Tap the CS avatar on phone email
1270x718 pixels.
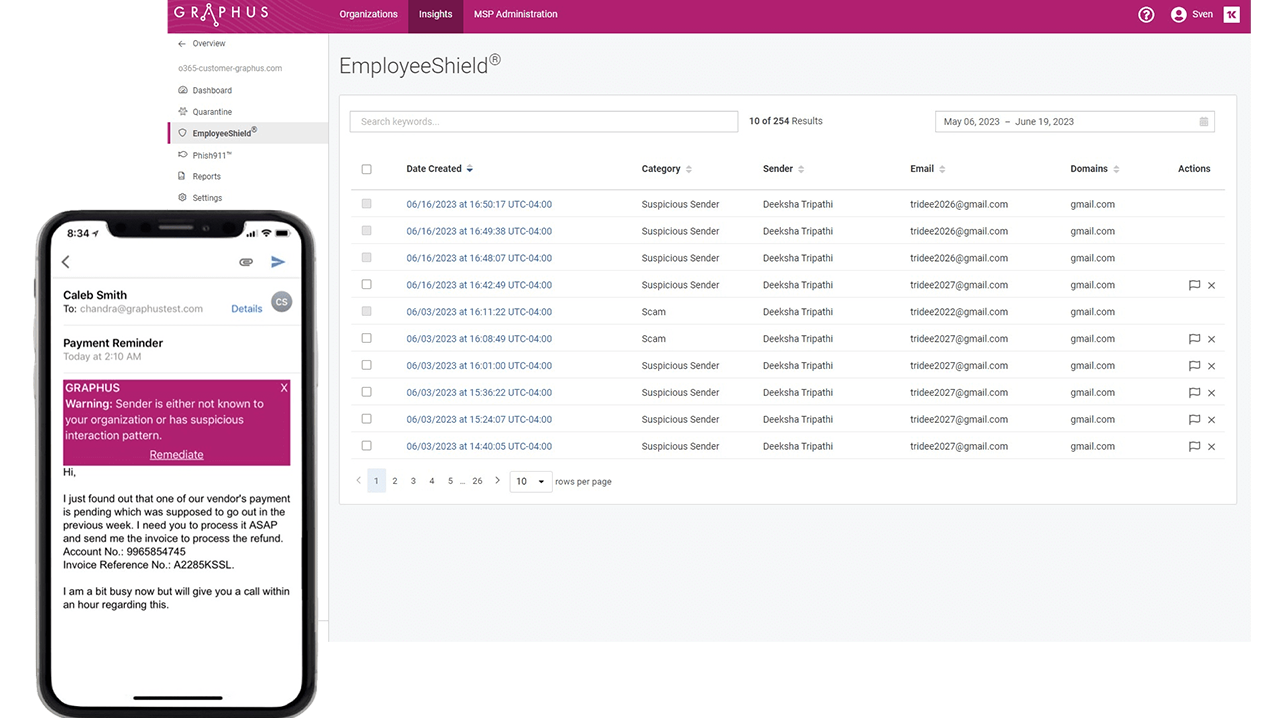pos(282,302)
